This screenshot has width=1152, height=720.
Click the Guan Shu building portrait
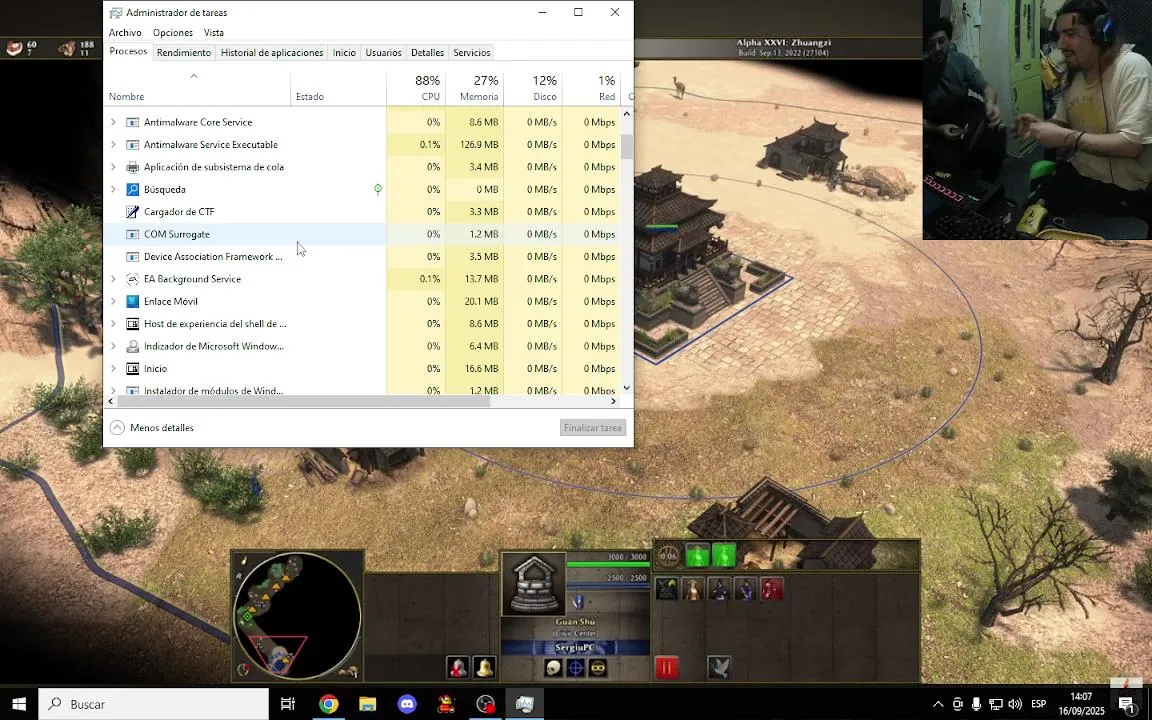click(533, 584)
